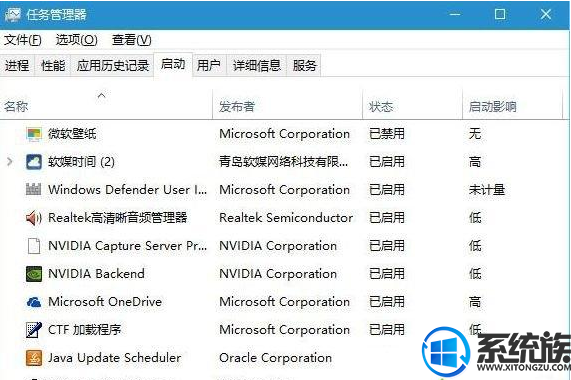The height and width of the screenshot is (380, 571).
Task: Select the NVIDIA Capture Server file icon
Action: 34,246
